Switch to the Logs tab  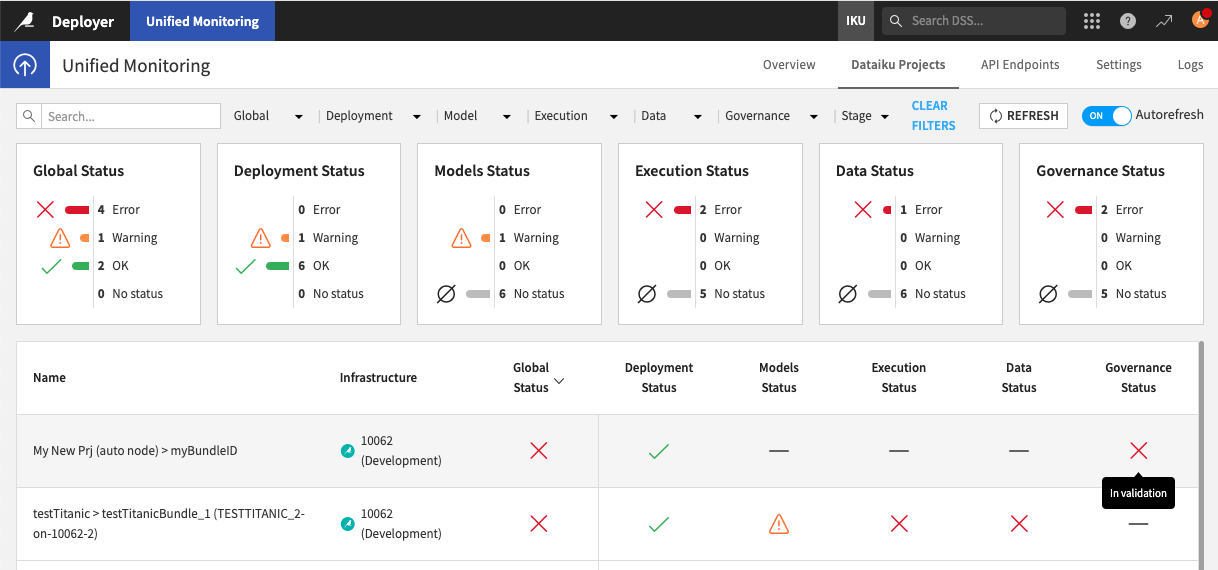coord(1190,65)
